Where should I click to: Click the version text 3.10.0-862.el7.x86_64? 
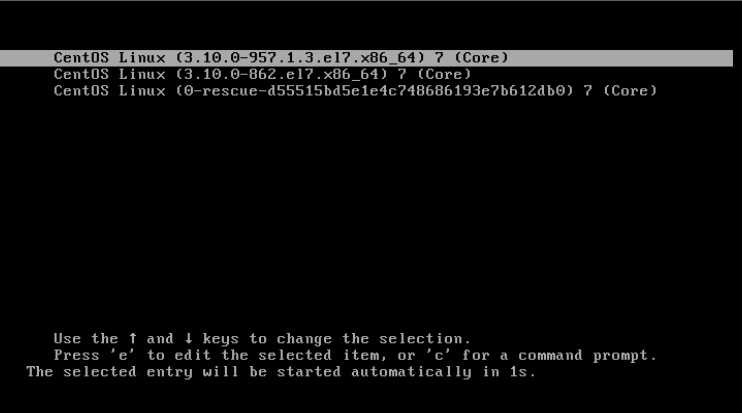pyautogui.click(x=282, y=74)
